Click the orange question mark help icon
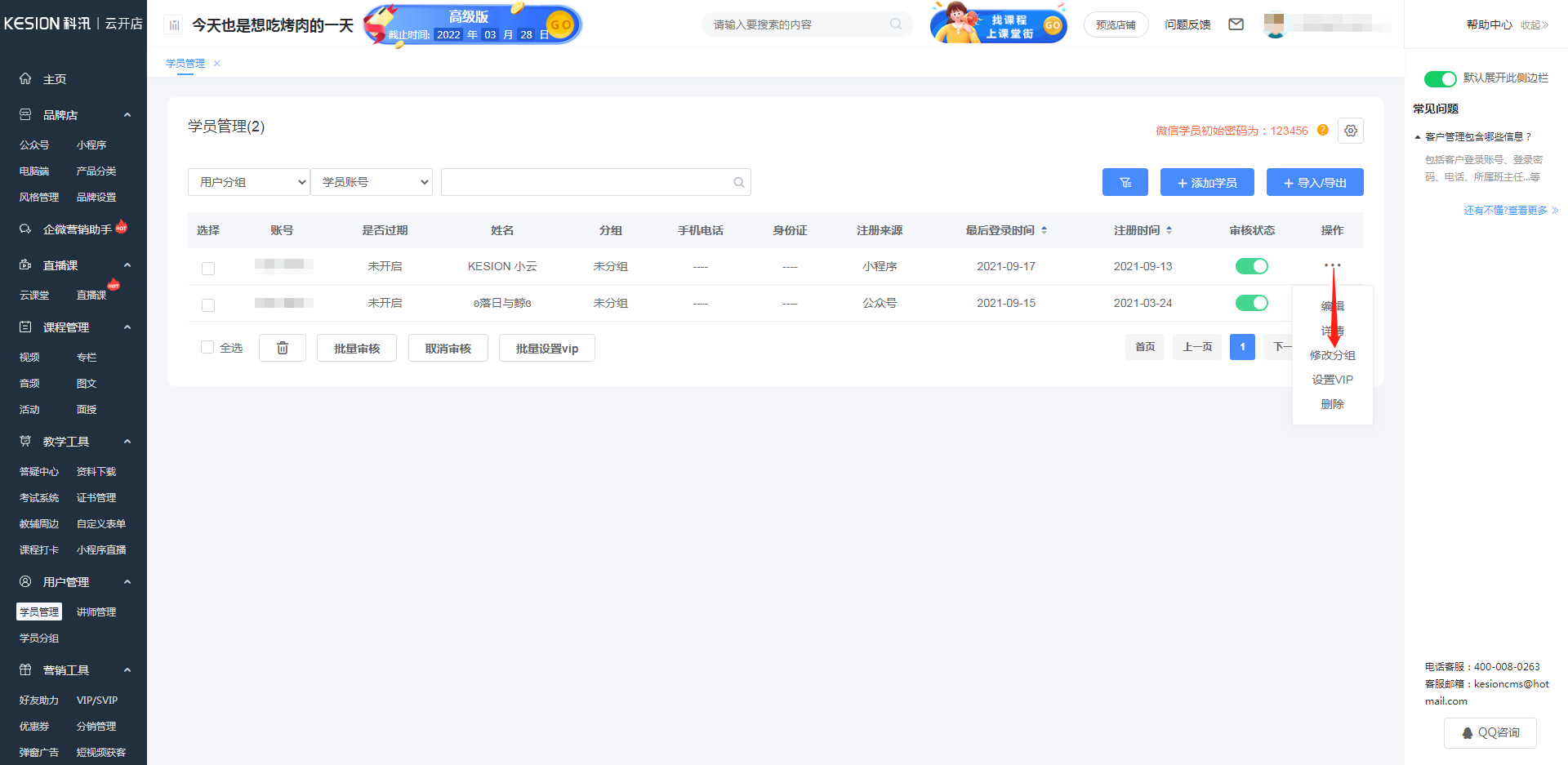Screen dimensions: 1568x765 pos(1323,130)
